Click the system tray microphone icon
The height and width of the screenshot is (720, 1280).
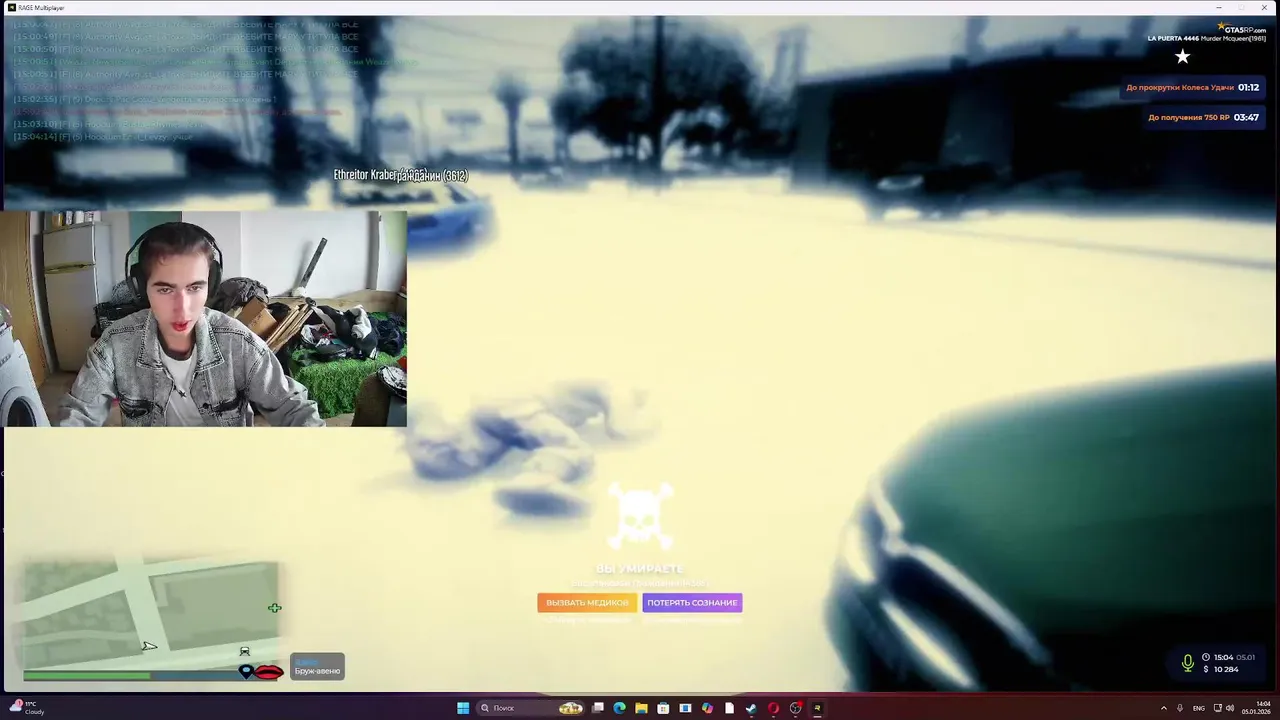(1180, 708)
